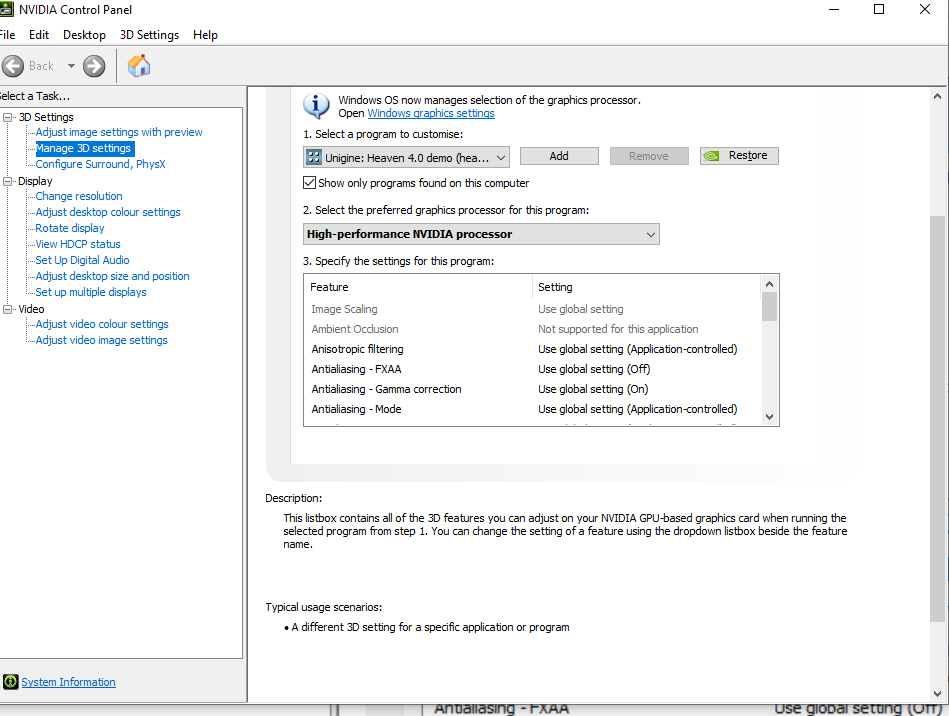Click the Home icon in toolbar

pos(139,66)
